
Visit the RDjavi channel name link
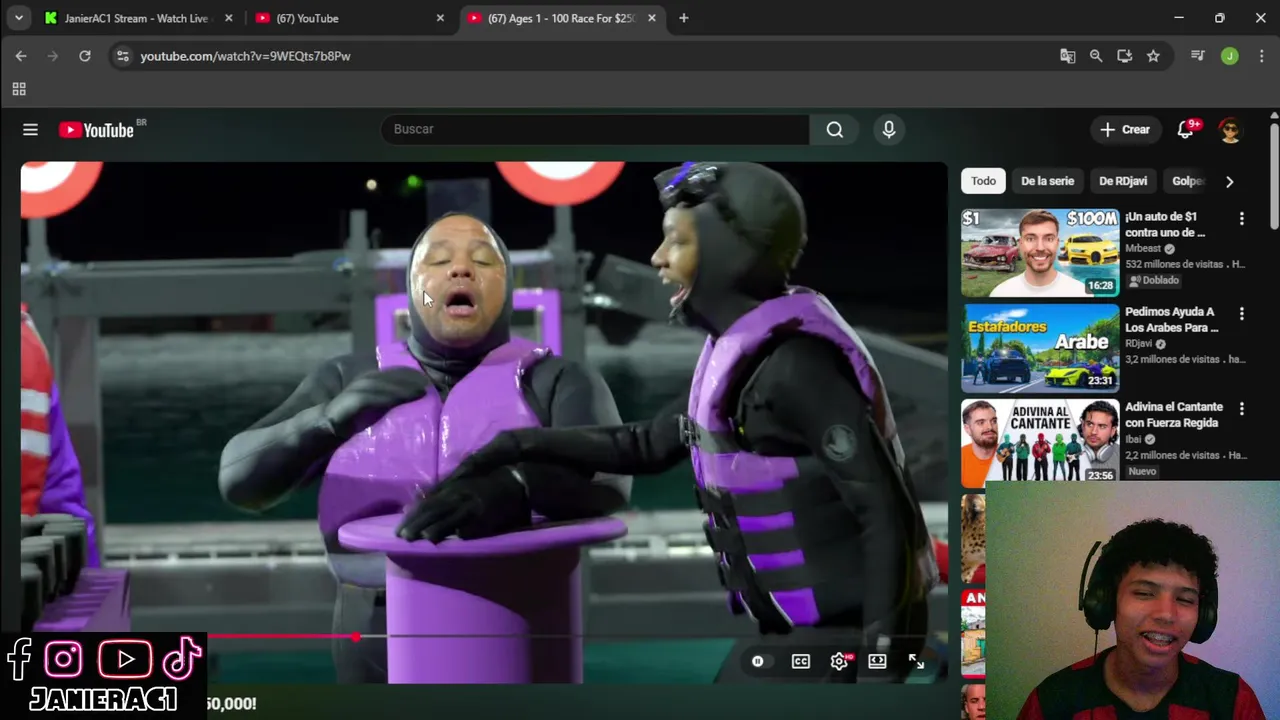point(1140,343)
